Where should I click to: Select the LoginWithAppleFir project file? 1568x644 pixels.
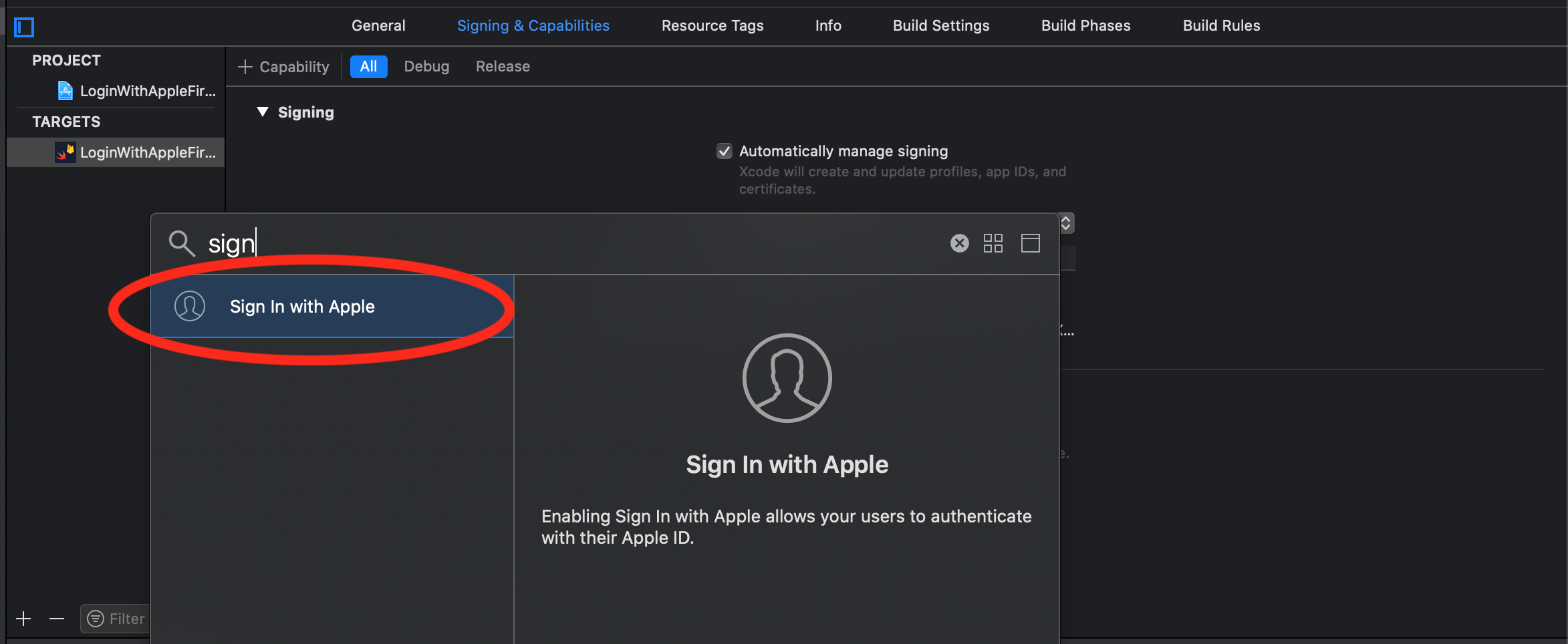136,91
